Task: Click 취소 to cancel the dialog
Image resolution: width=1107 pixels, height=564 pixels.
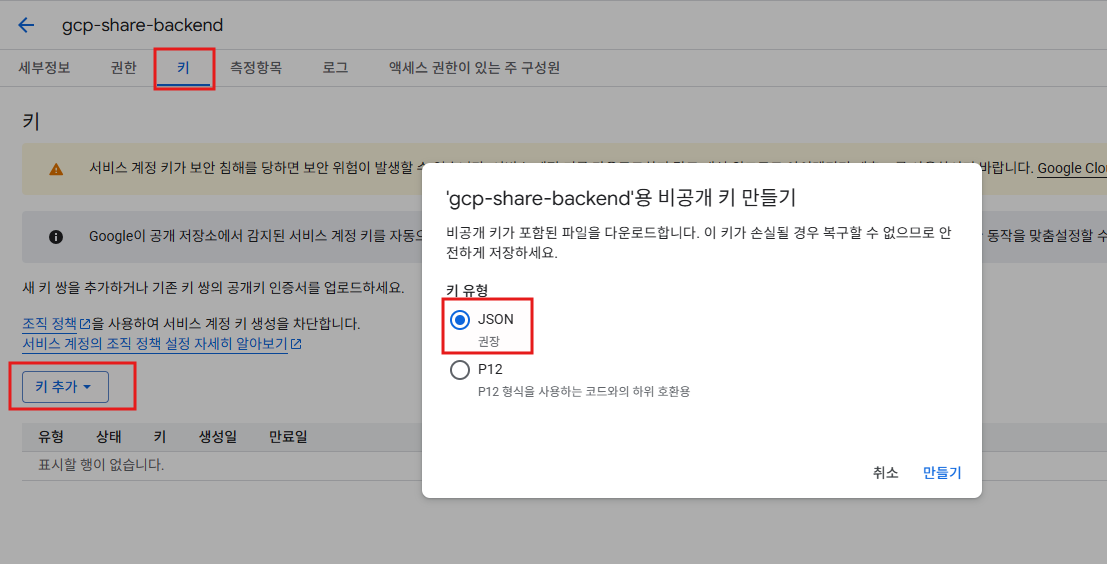Action: point(885,472)
